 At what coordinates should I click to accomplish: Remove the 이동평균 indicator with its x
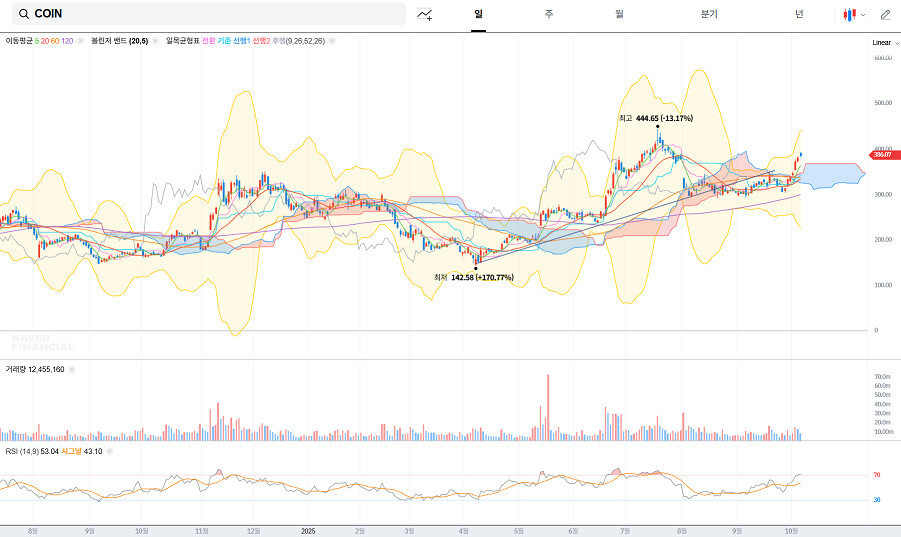(80, 41)
